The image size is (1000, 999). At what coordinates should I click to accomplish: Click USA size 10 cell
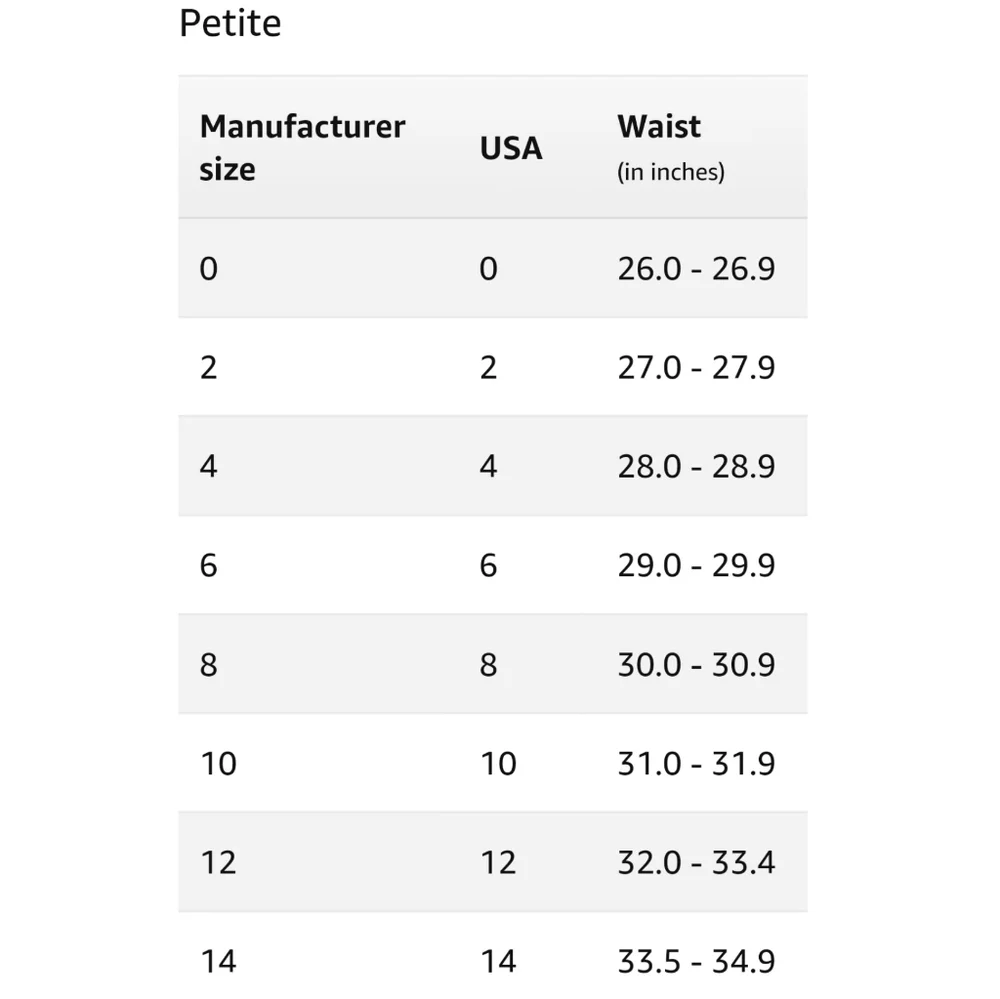point(498,764)
